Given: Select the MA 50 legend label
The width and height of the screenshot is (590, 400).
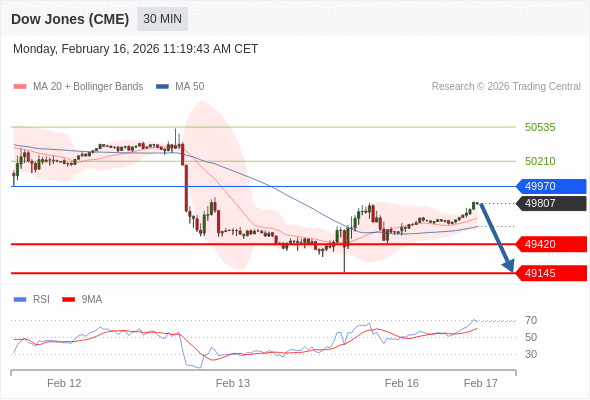Looking at the screenshot, I should pos(190,87).
